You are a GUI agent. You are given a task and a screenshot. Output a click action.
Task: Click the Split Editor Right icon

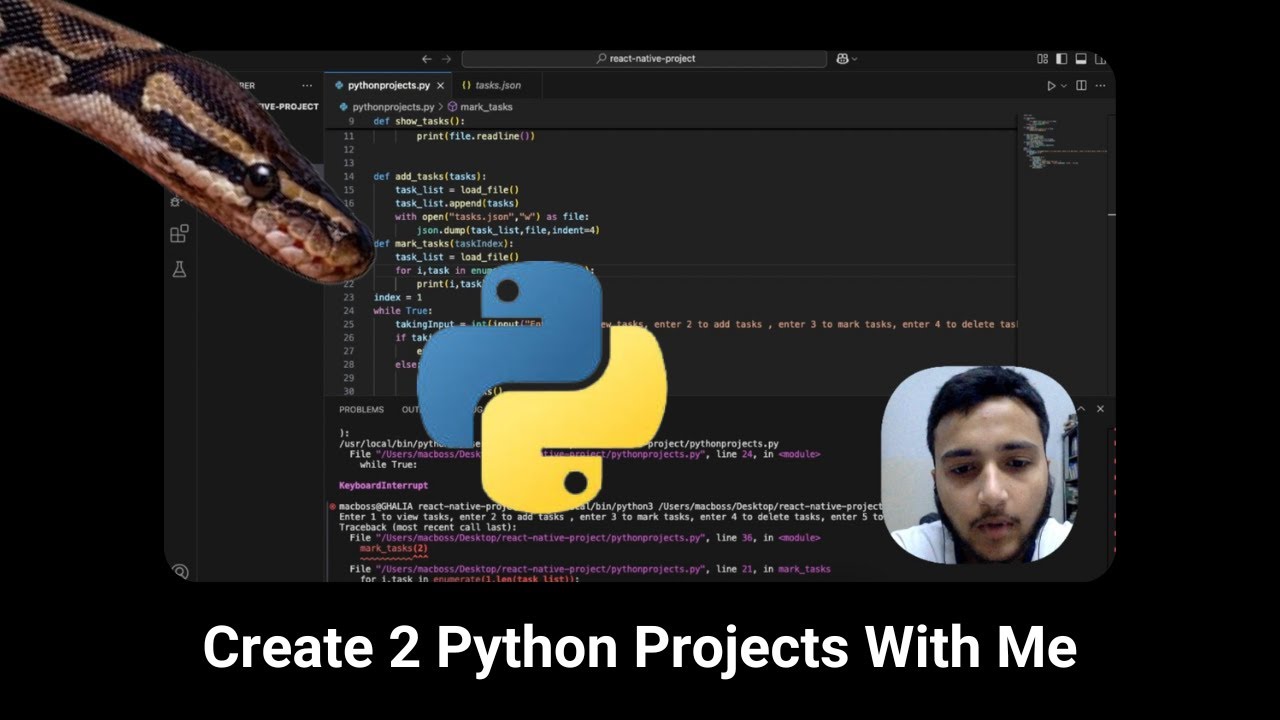pos(1081,86)
